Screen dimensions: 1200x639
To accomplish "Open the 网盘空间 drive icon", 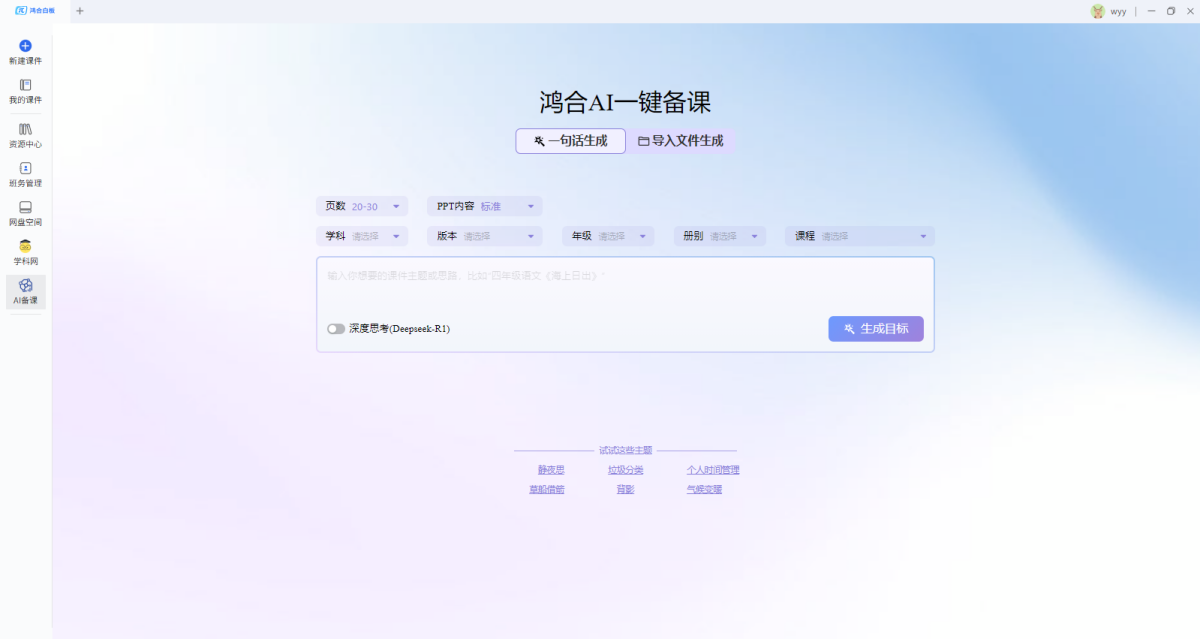I will click(25, 208).
